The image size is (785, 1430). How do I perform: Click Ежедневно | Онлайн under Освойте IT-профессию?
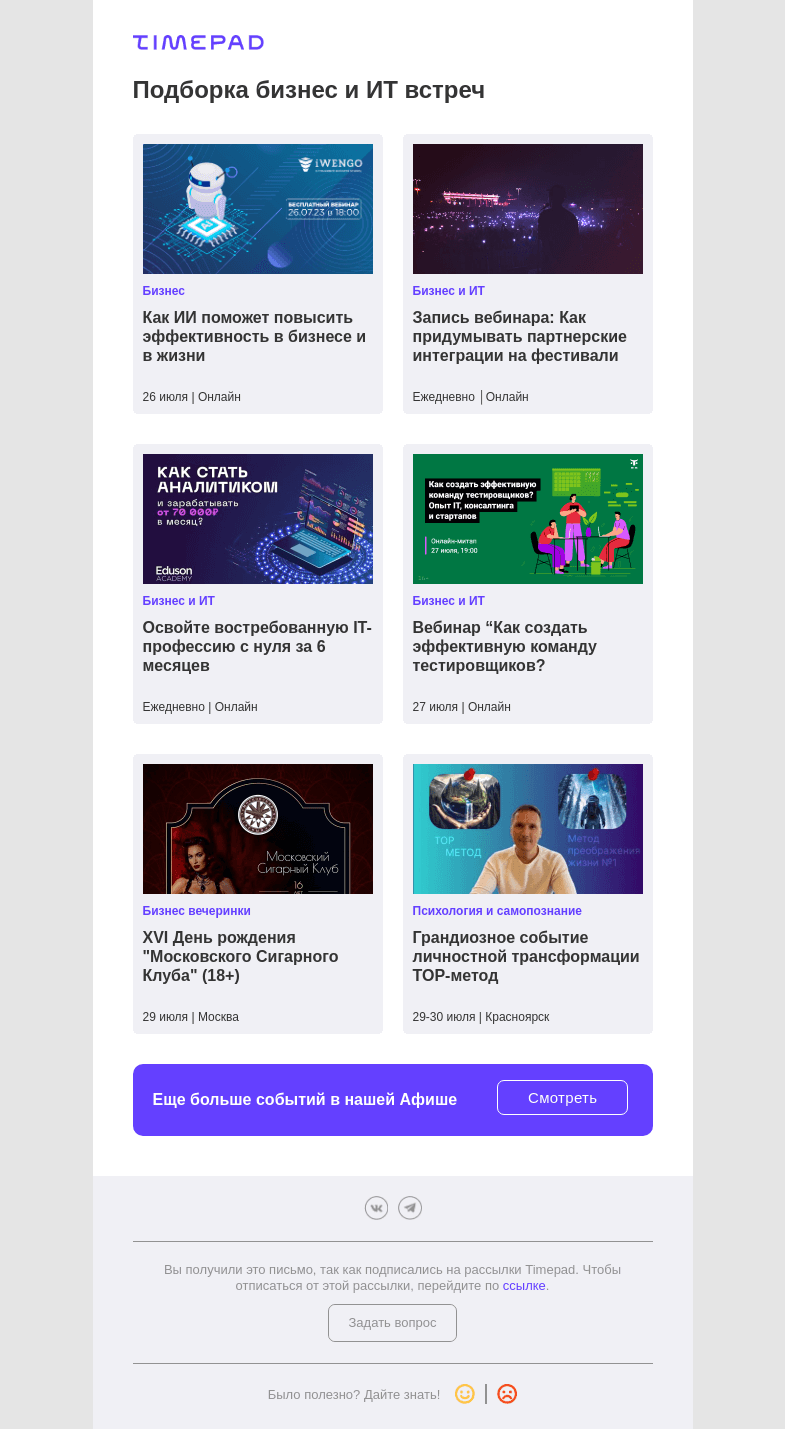[x=200, y=707]
